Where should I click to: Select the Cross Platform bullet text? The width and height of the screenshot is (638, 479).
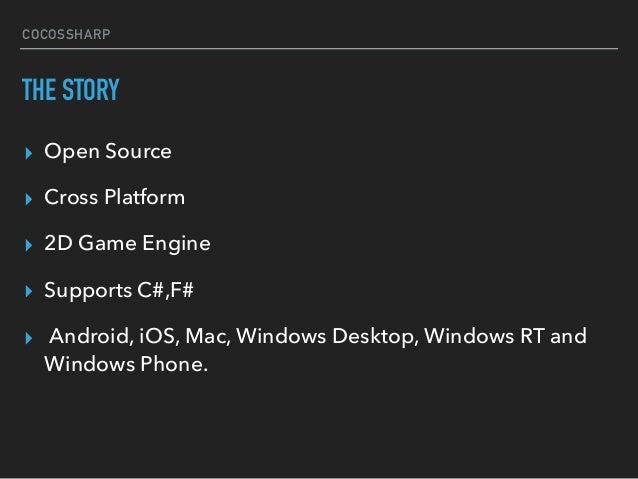click(115, 197)
